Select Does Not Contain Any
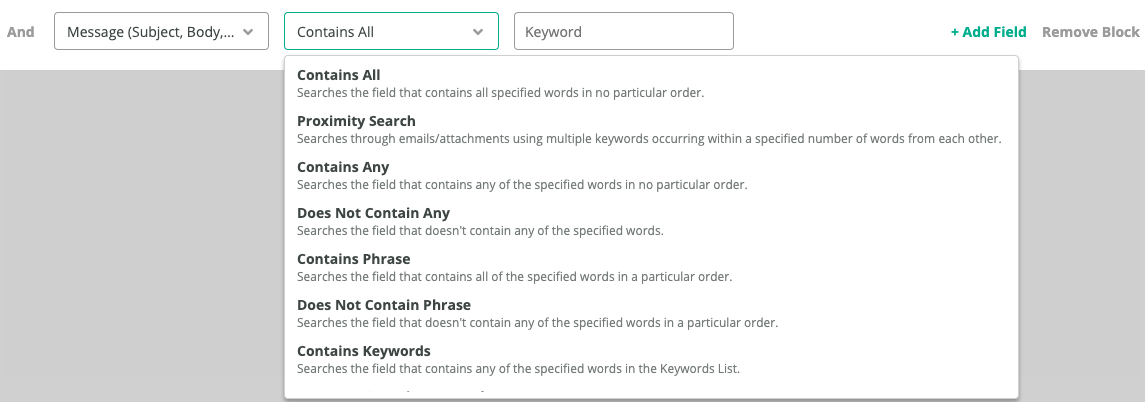1145x402 pixels. coord(373,213)
